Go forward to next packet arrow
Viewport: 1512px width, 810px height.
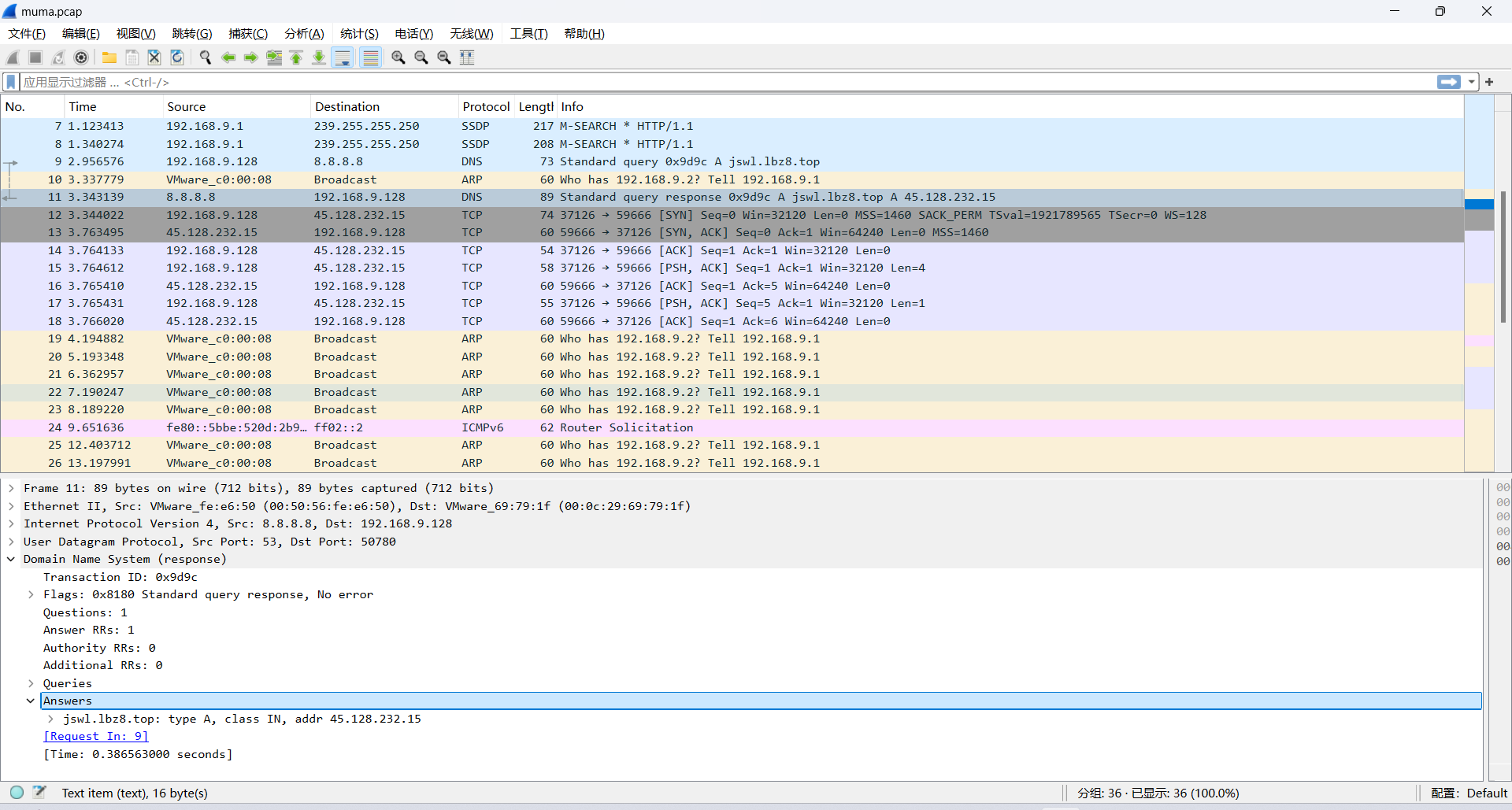point(251,57)
